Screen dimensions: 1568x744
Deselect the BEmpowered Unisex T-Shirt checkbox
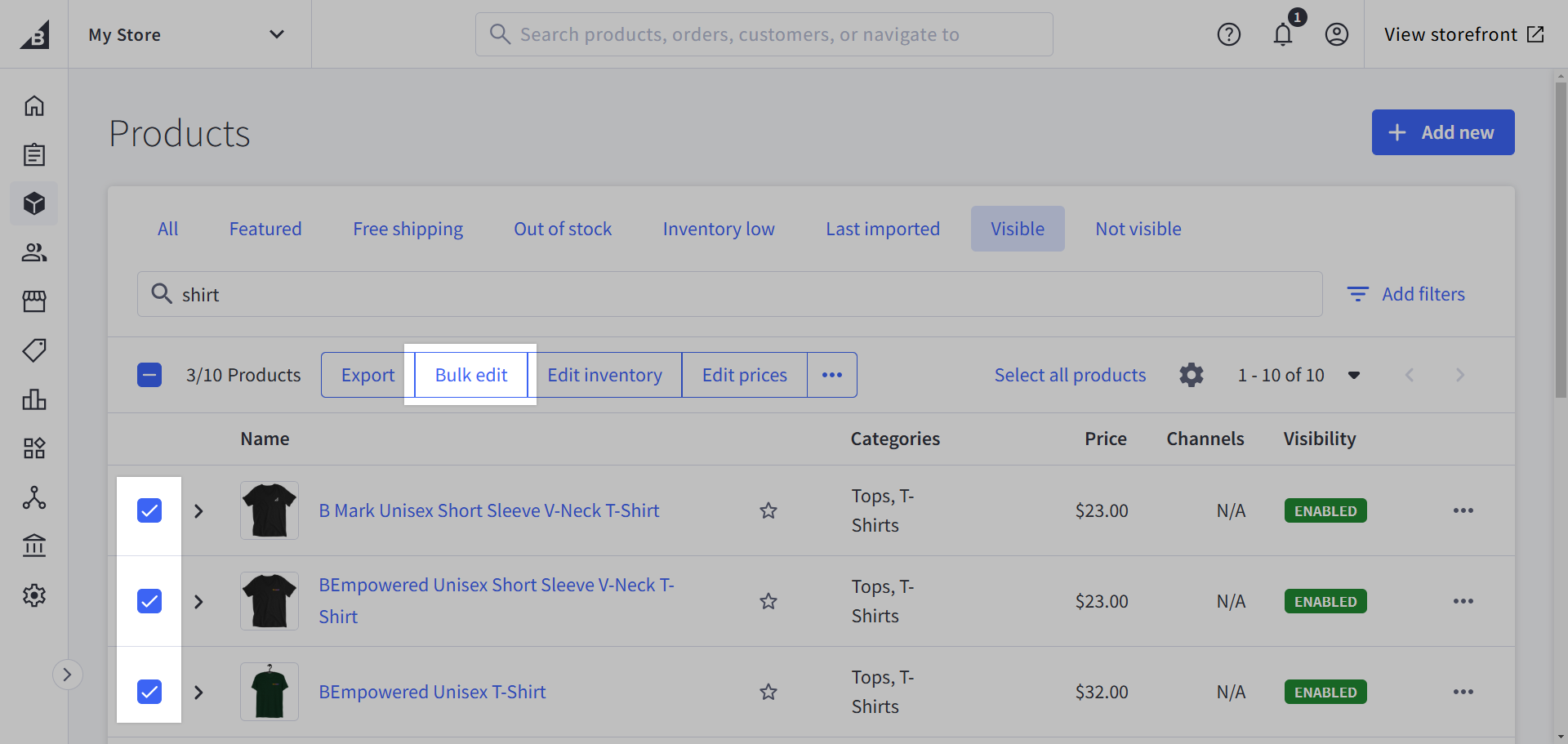[149, 691]
